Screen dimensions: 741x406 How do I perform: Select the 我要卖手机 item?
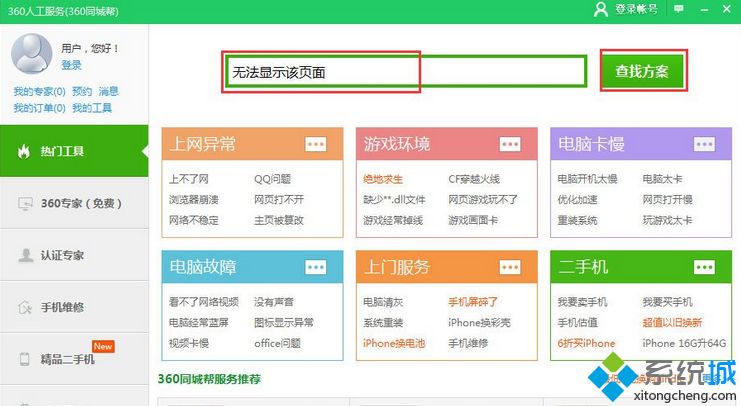pyautogui.click(x=582, y=302)
